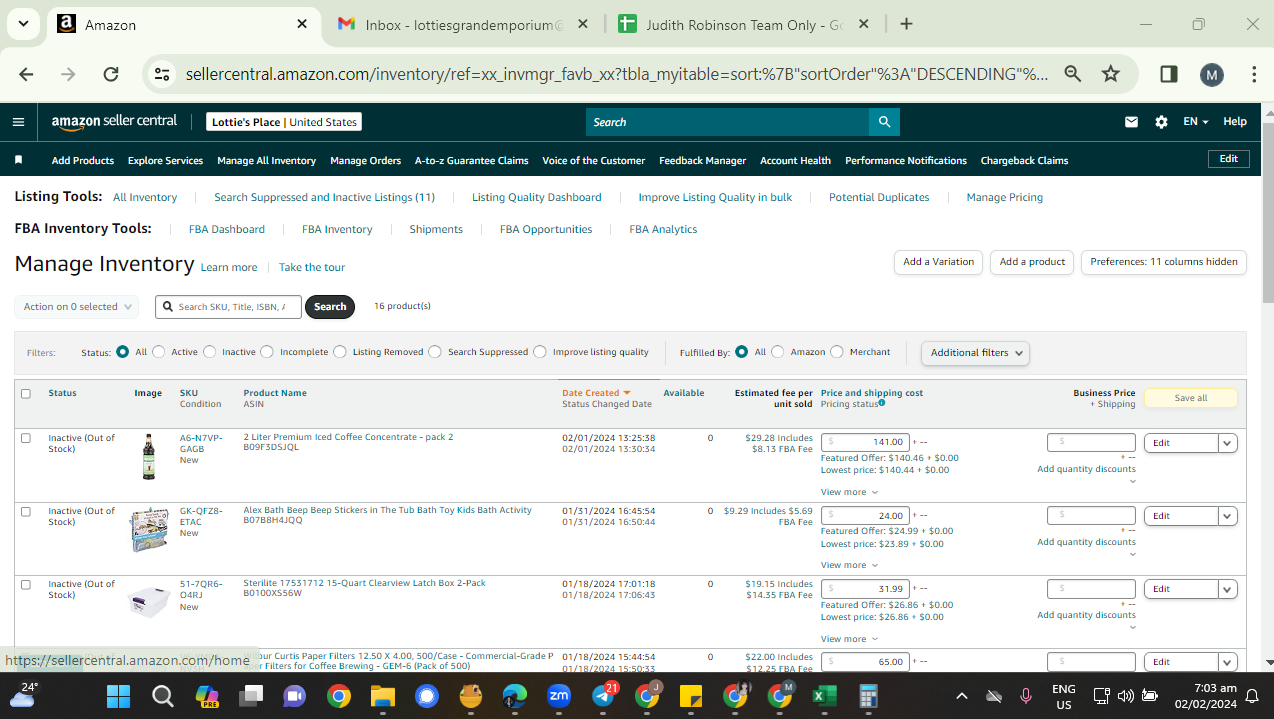Click the Chrome reload page icon
Image resolution: width=1274 pixels, height=719 pixels.
(x=111, y=74)
